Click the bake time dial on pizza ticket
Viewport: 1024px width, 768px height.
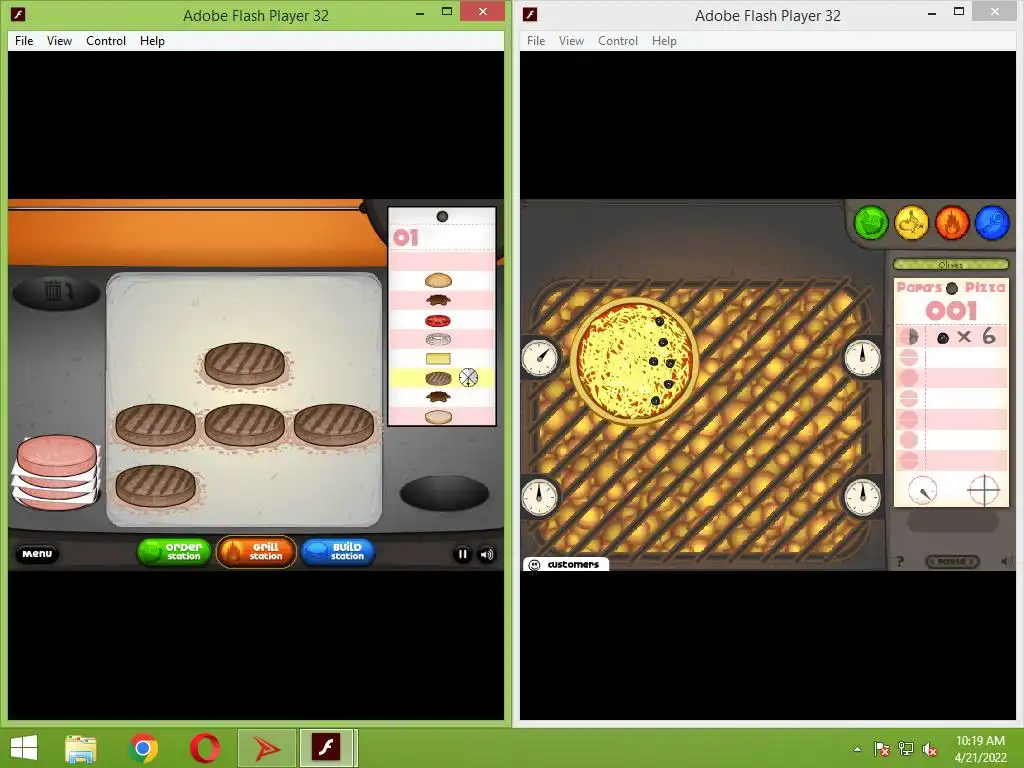pyautogui.click(x=922, y=490)
